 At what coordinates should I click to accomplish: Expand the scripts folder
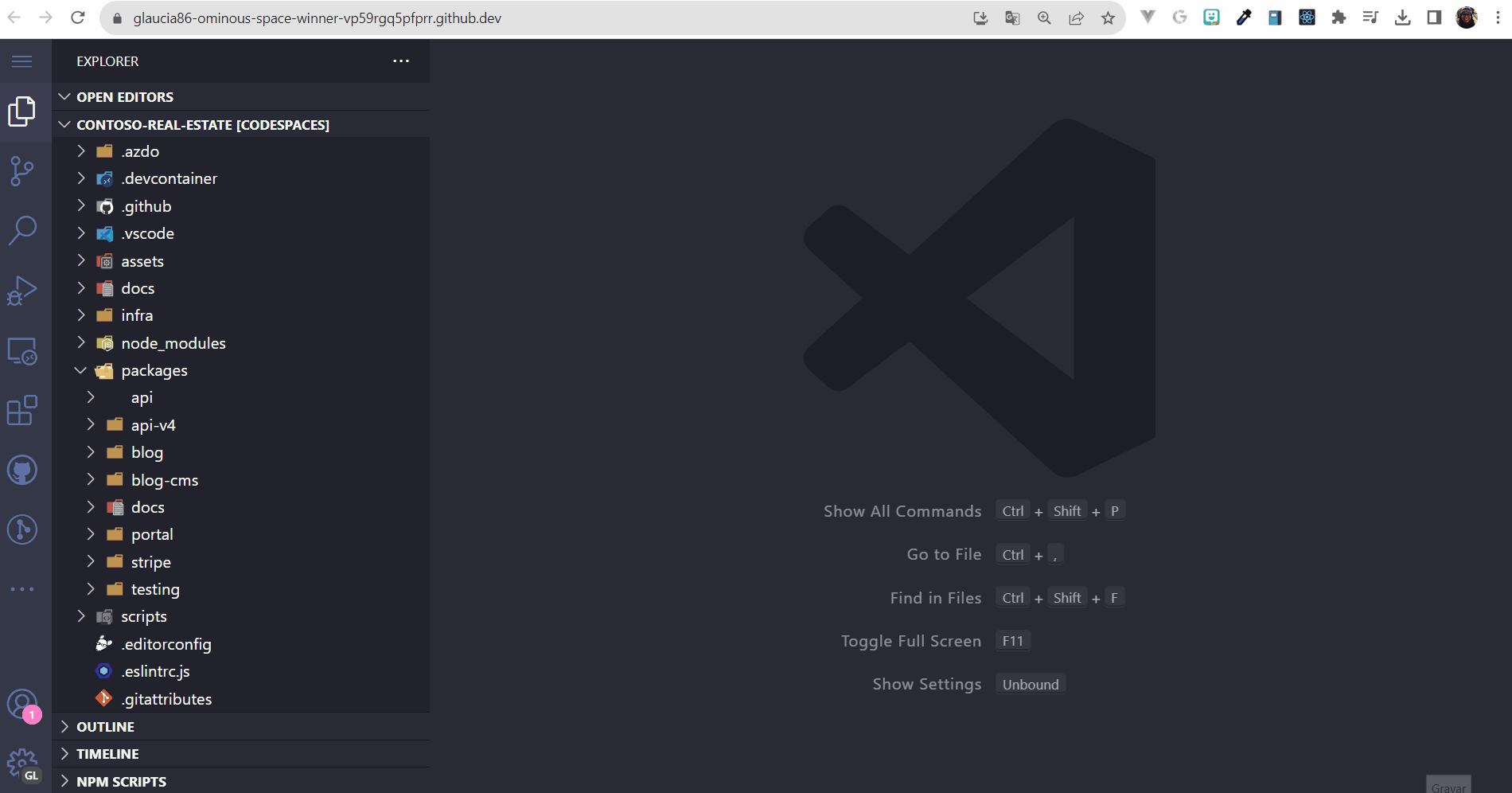[x=240, y=616]
